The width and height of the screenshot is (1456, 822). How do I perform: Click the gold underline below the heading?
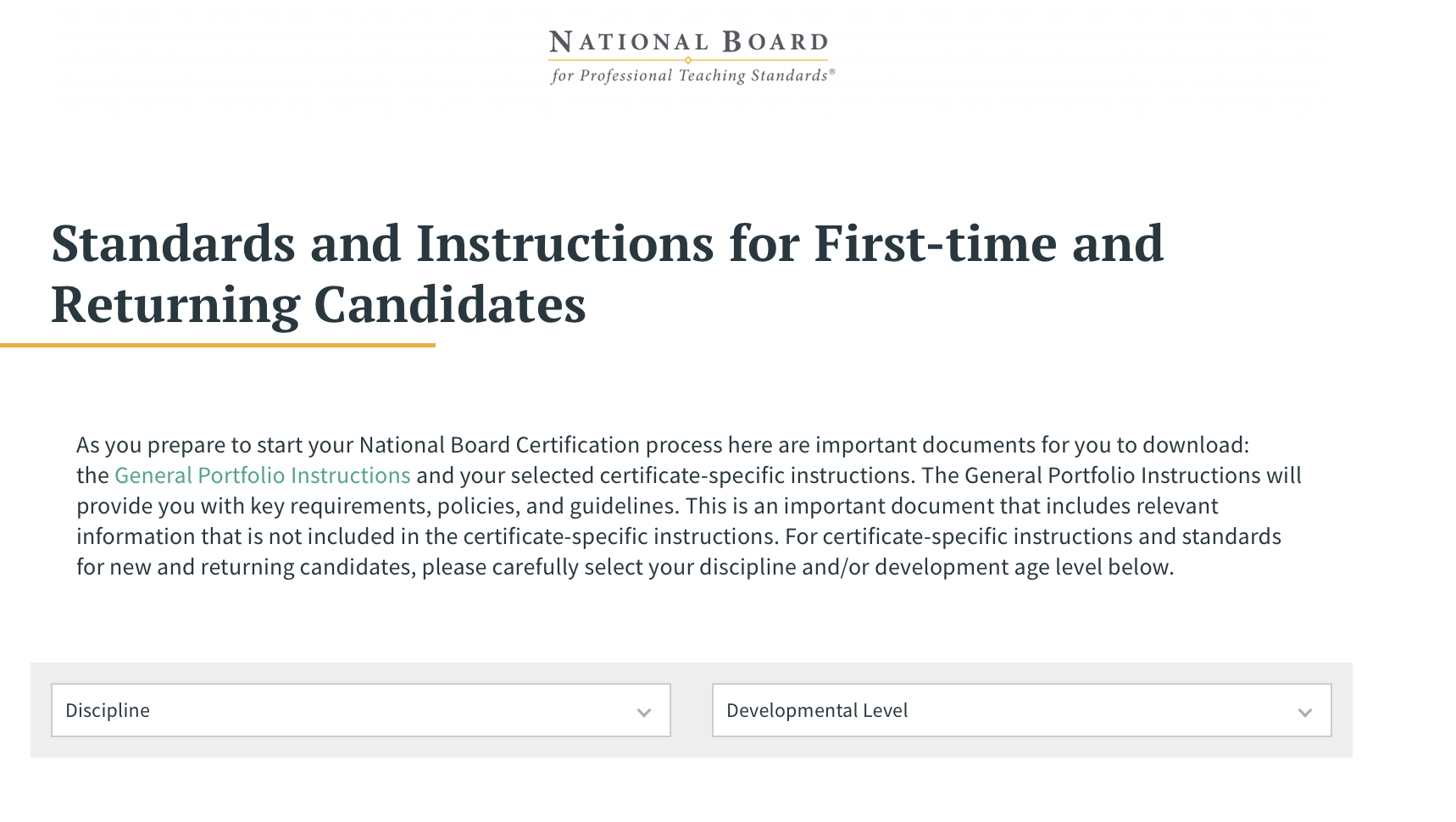click(218, 345)
